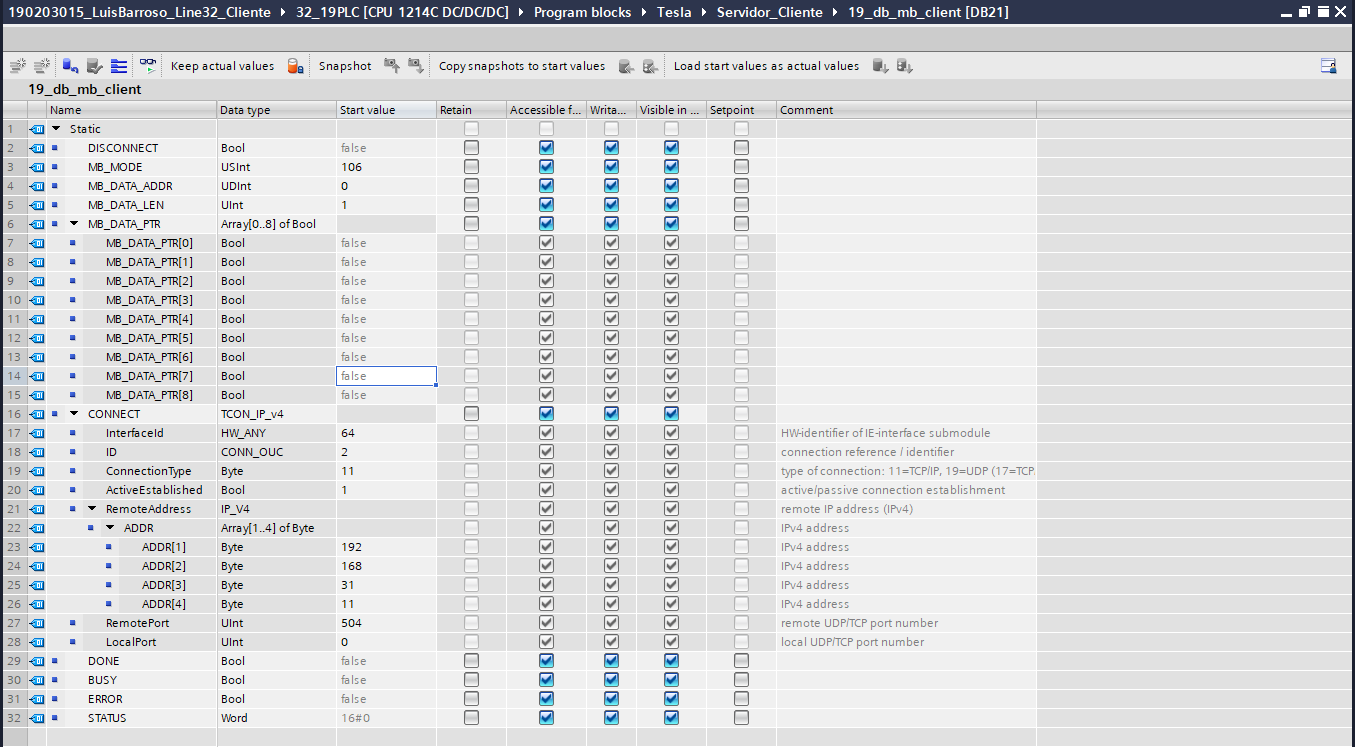Screen dimensions: 1355x747
Task: Collapse the MB_DATA_PTR array
Action: tap(74, 224)
